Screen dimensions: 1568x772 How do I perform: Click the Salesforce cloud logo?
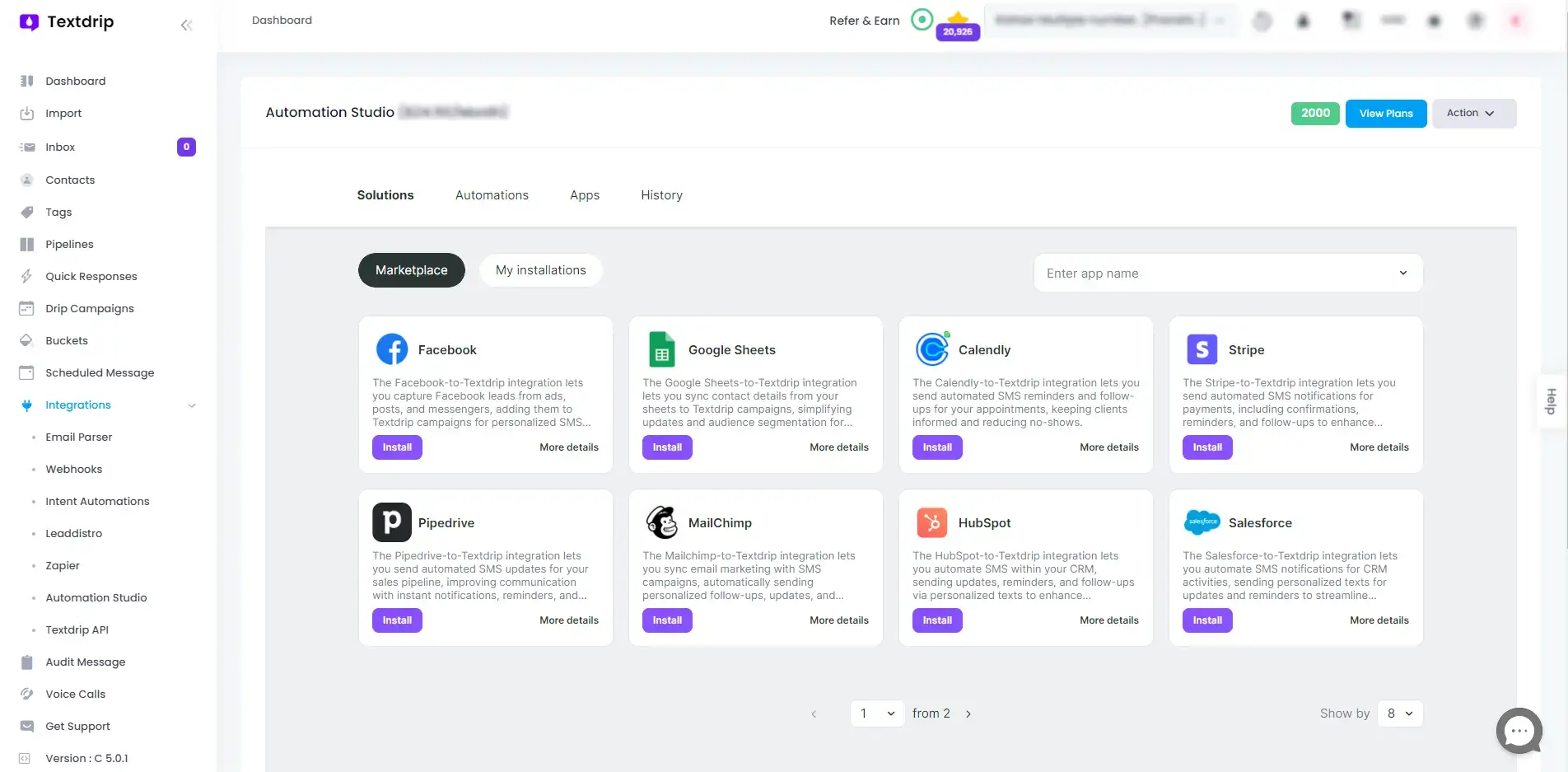pos(1202,522)
